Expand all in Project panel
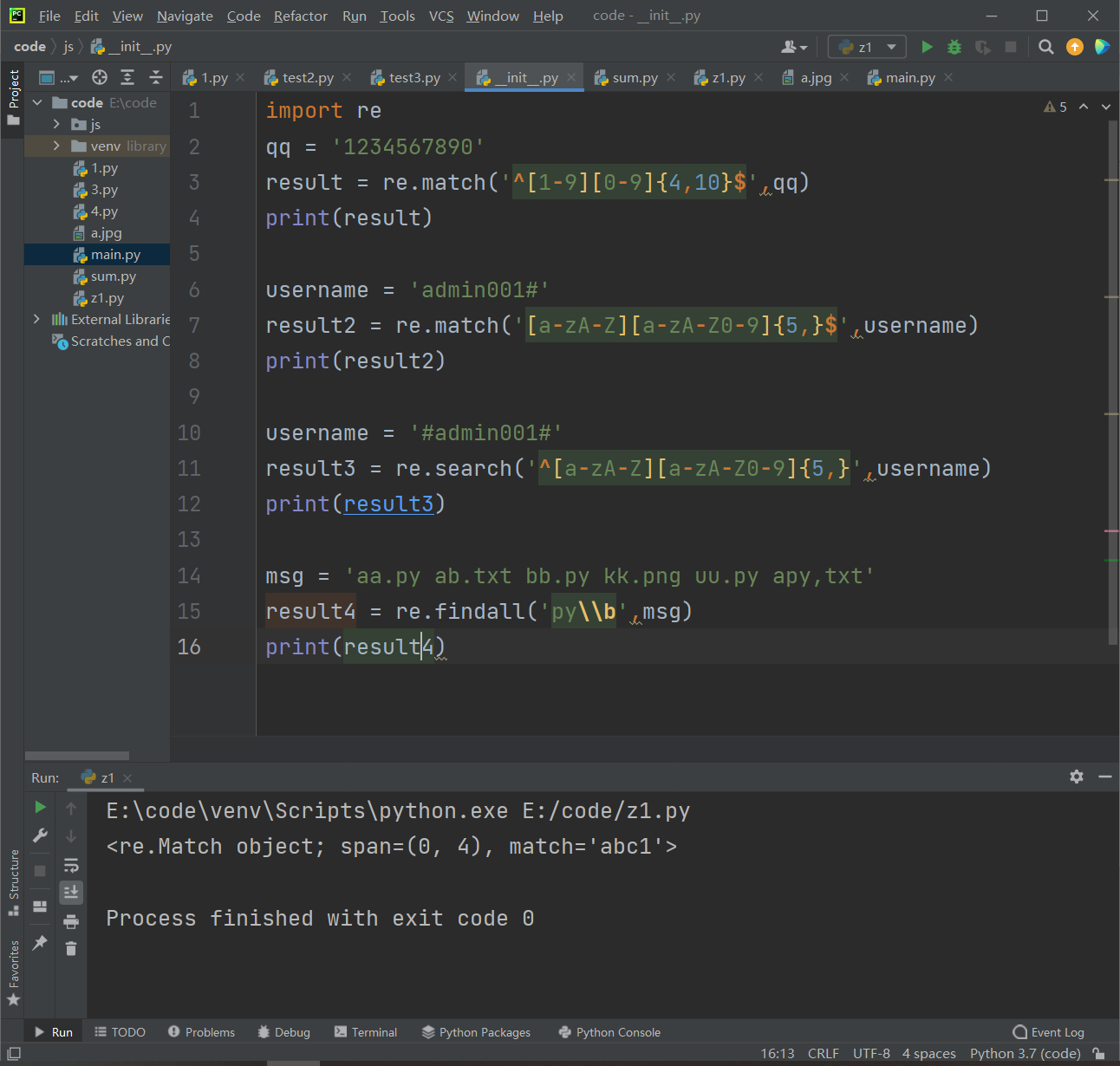The image size is (1120, 1066). point(127,77)
